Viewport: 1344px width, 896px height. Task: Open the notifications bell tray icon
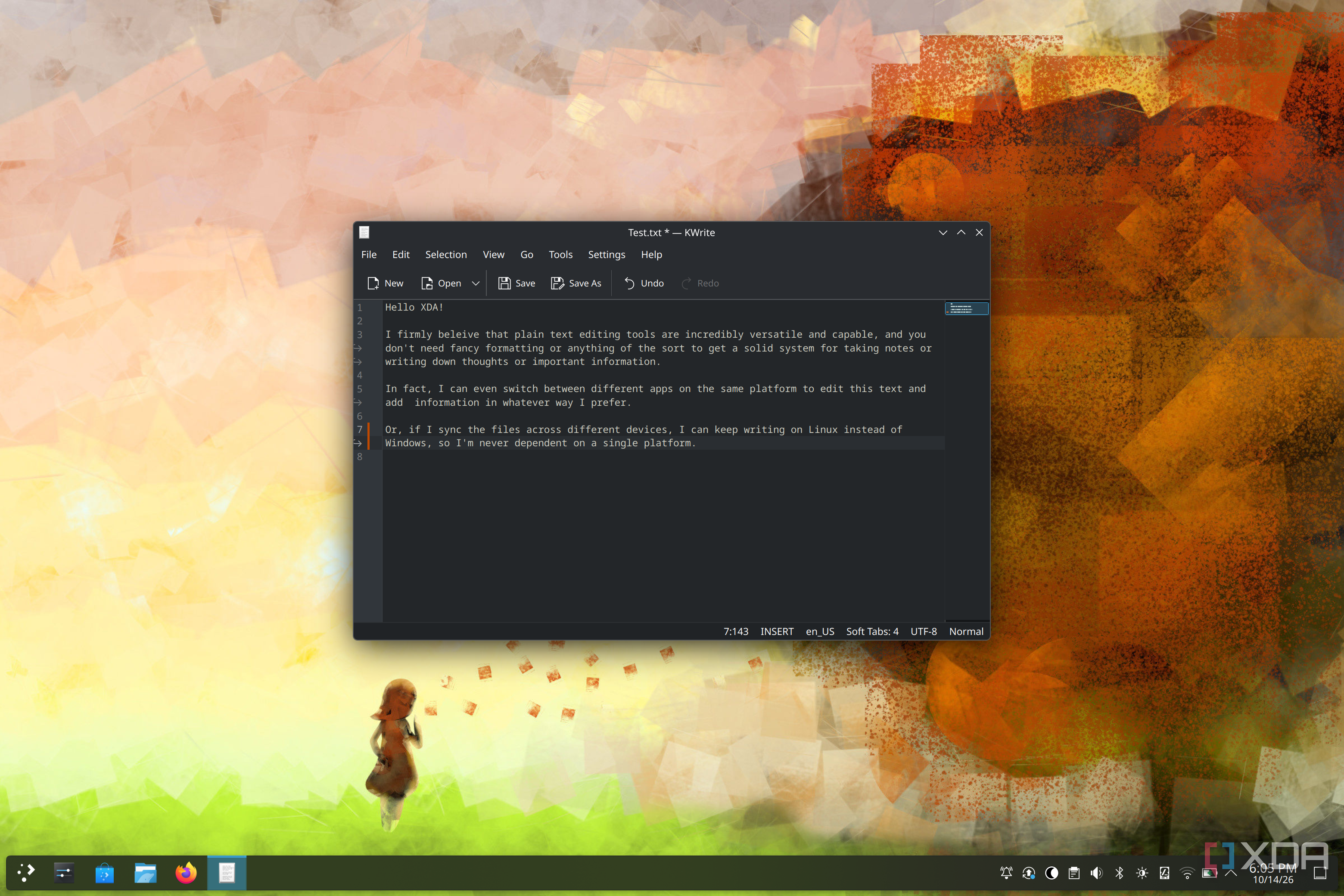click(x=1006, y=873)
